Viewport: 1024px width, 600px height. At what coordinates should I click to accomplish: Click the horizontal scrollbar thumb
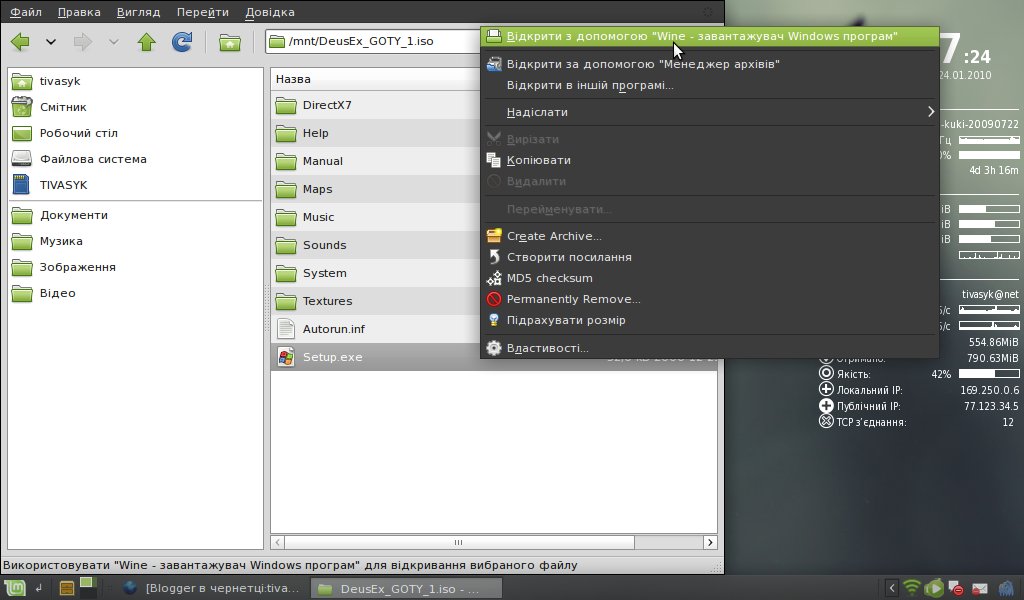coord(459,543)
